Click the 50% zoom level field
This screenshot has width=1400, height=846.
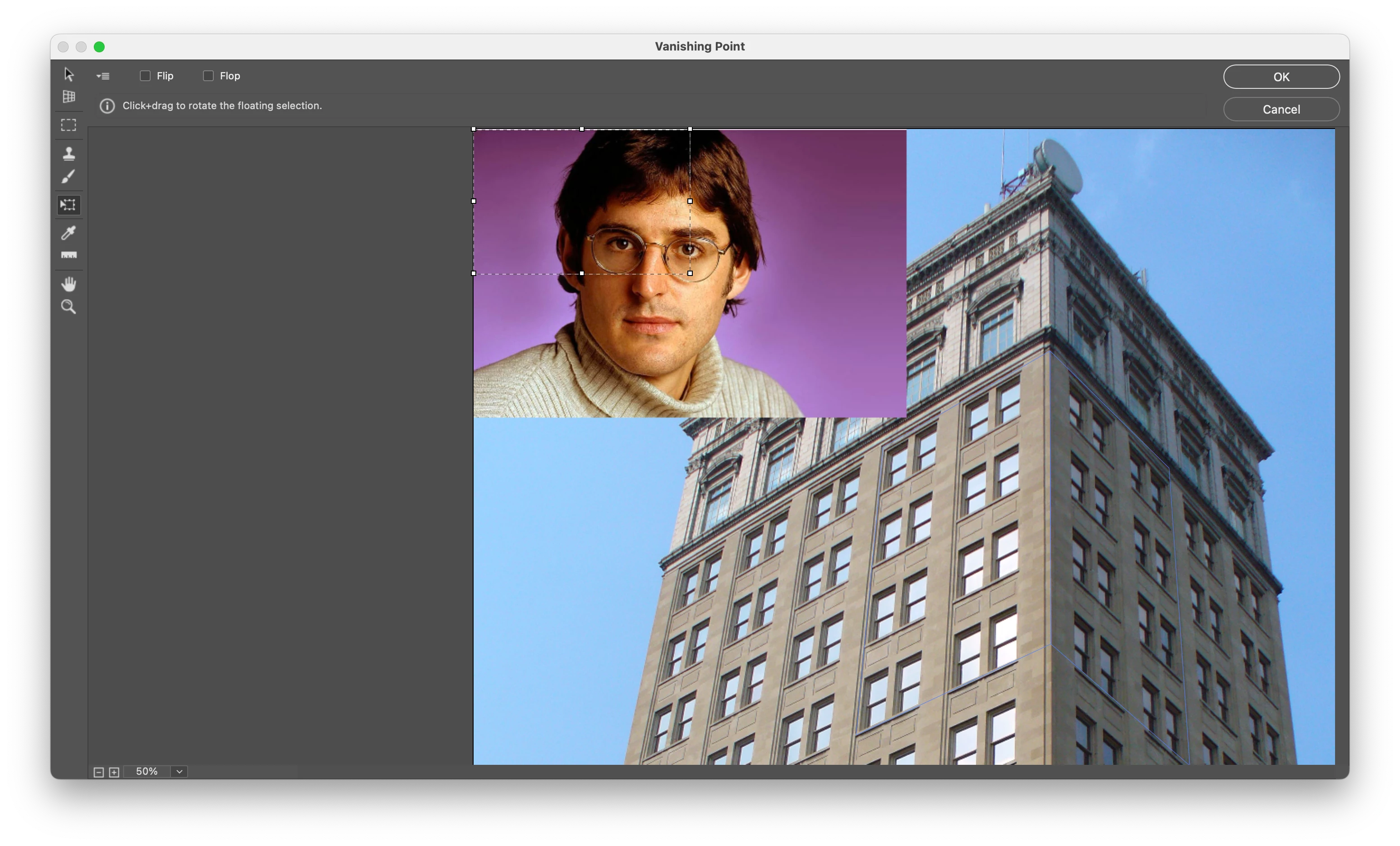[147, 771]
